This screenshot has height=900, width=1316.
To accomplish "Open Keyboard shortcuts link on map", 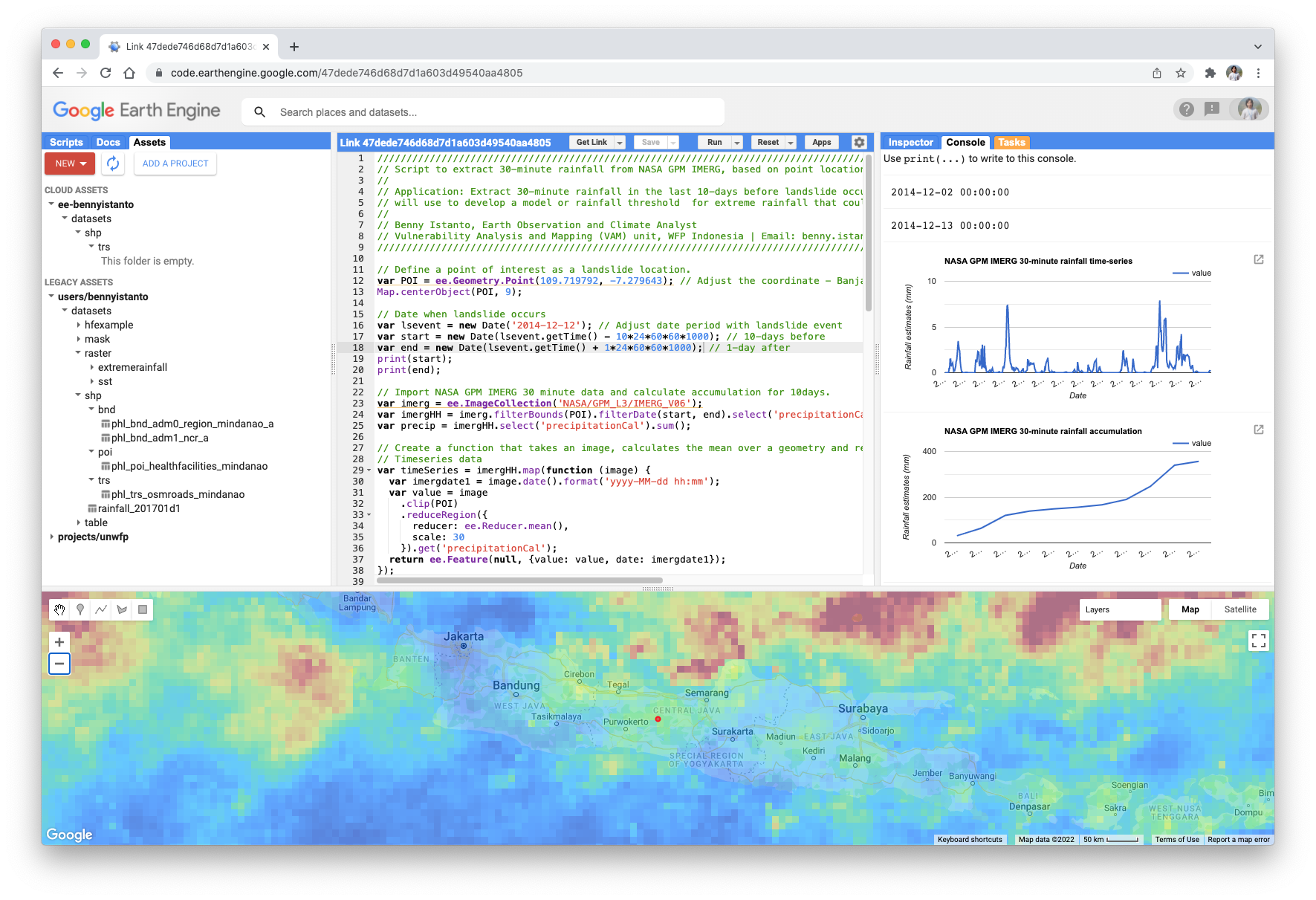I will click(970, 839).
